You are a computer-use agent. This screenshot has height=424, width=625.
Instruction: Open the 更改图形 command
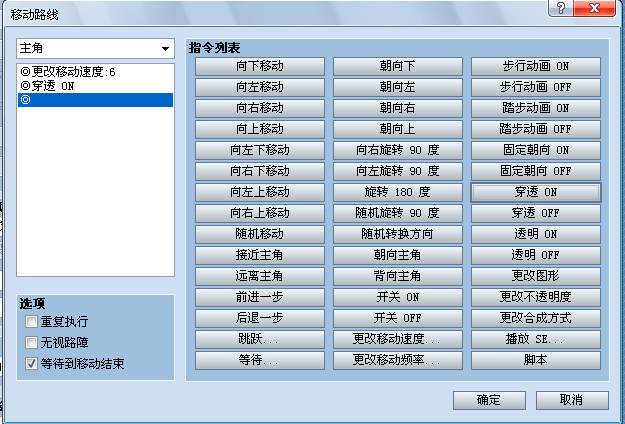click(536, 276)
